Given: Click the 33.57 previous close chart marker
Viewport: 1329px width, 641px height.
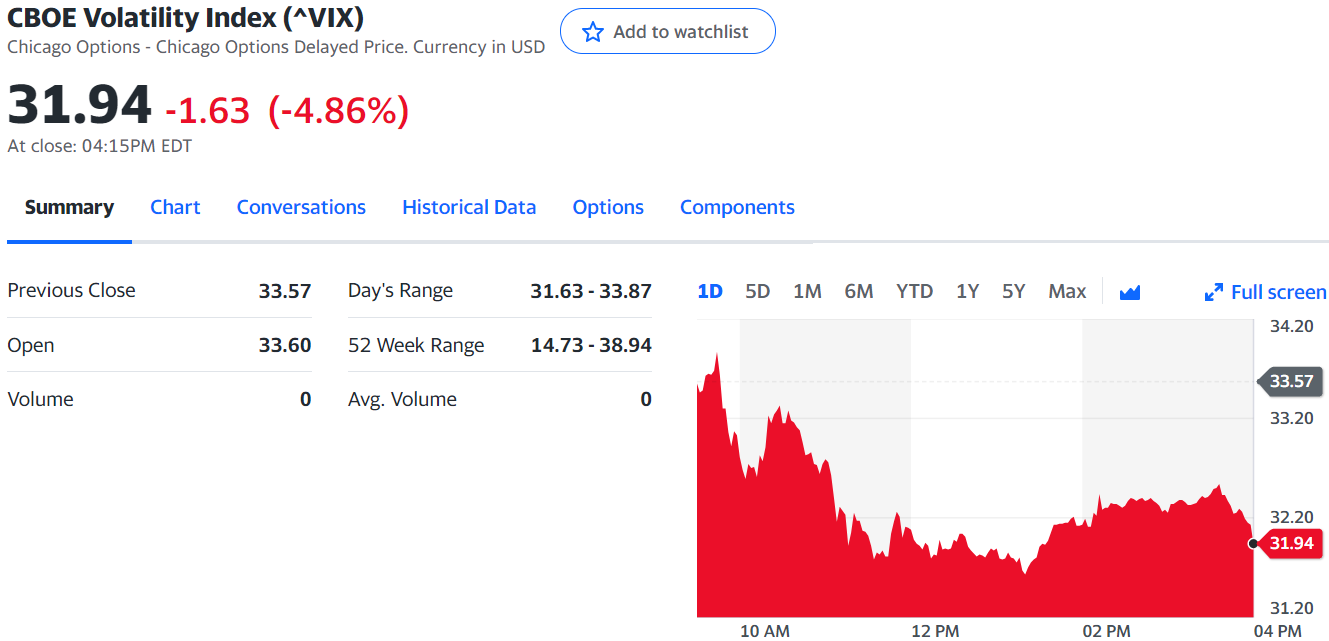Looking at the screenshot, I should pos(1290,381).
